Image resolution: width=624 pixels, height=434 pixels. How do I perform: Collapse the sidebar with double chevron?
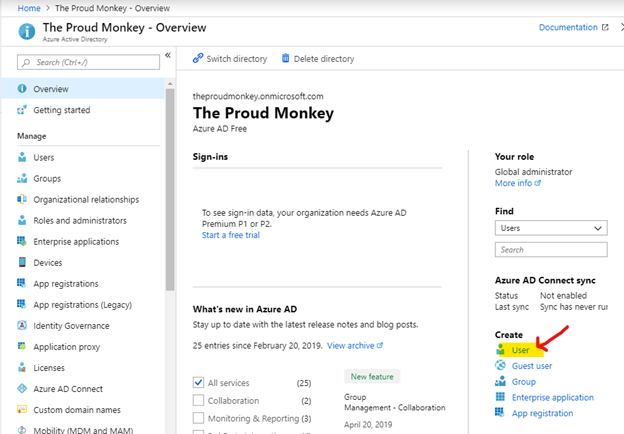pos(168,55)
